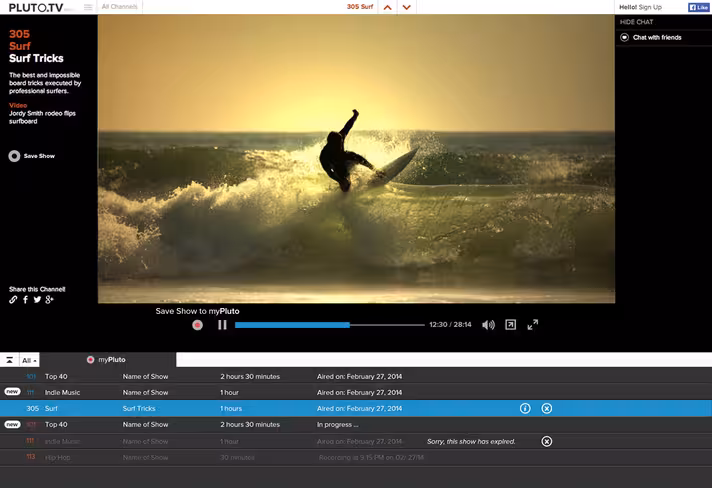Collapse the guide panel with the arrow icon
Viewport: 712px width, 488px height.
point(9,360)
